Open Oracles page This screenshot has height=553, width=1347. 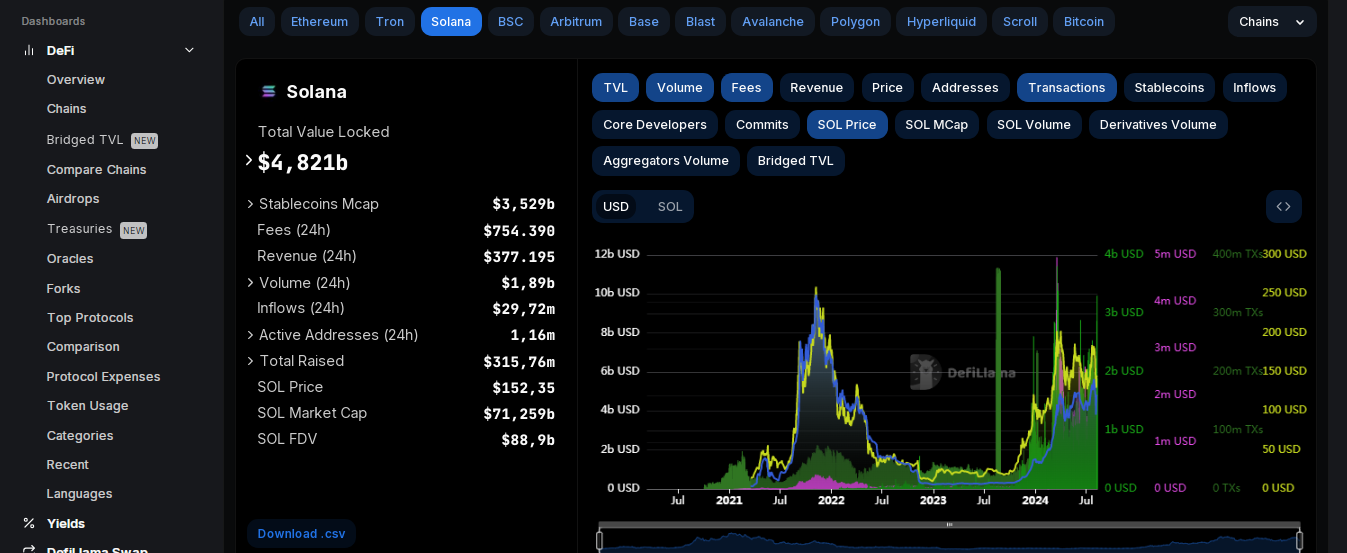[x=70, y=259]
